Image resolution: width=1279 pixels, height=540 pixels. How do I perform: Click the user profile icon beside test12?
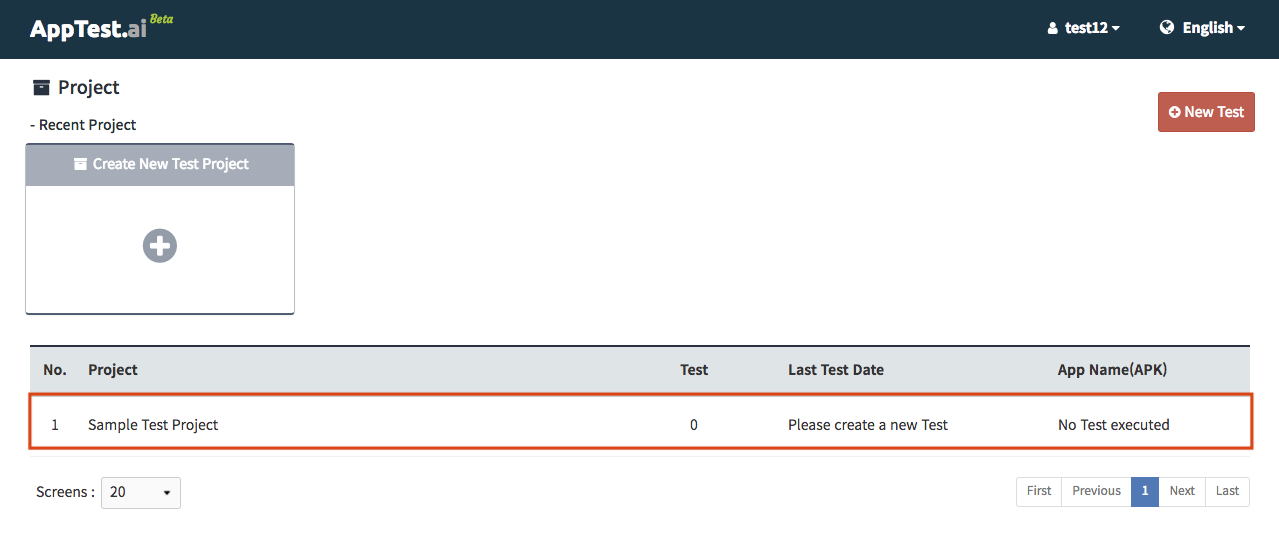[x=1052, y=29]
